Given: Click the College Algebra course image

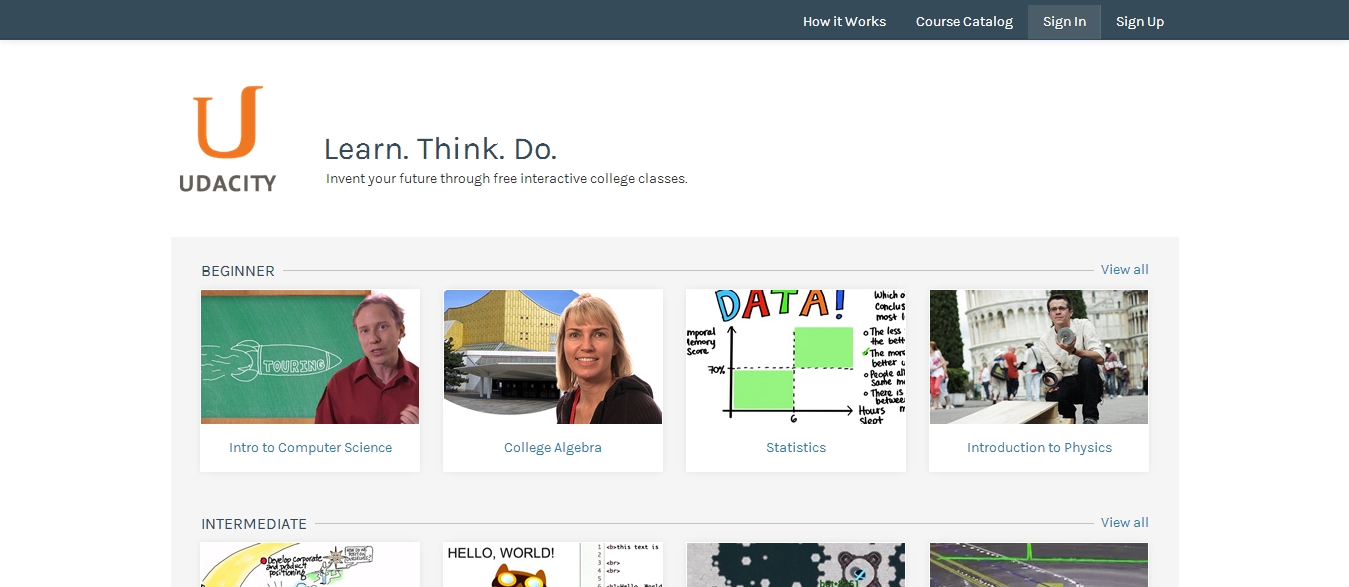Looking at the screenshot, I should coord(553,357).
